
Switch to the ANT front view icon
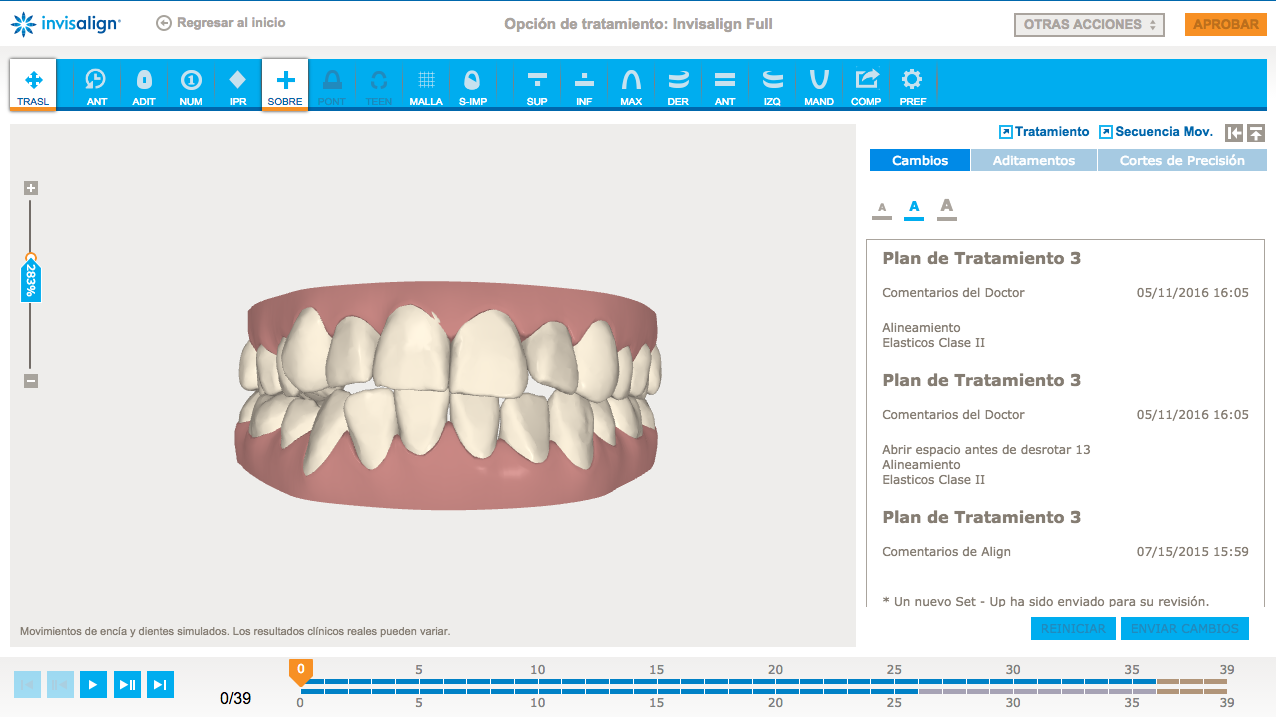(725, 85)
